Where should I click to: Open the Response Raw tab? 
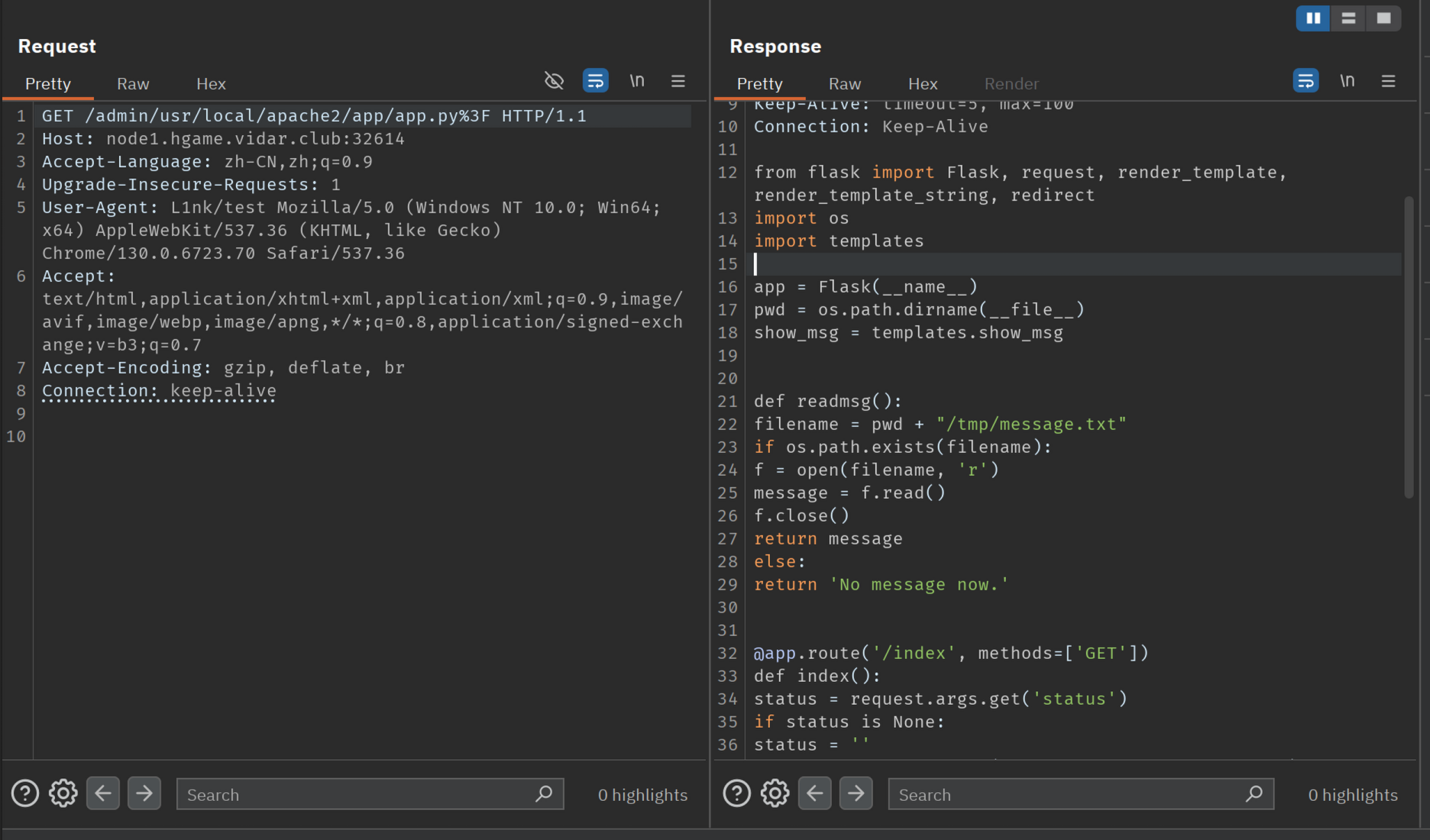coord(845,84)
